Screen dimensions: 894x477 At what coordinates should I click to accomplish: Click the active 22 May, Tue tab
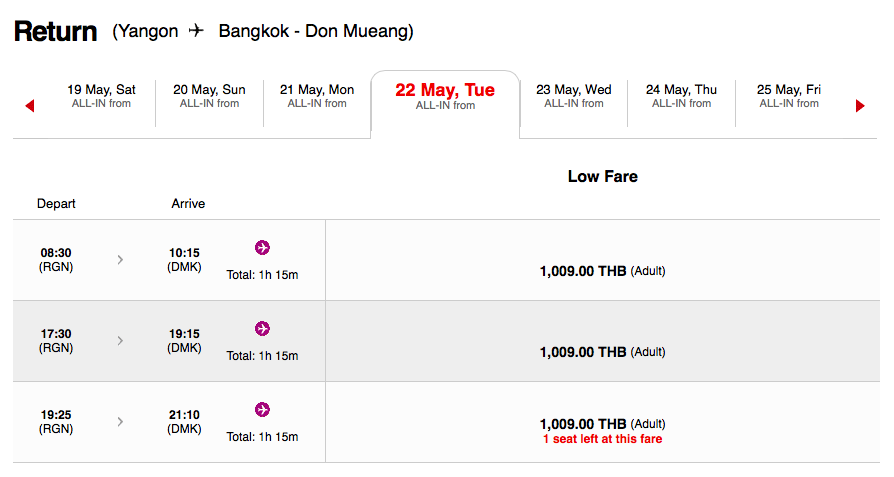(x=445, y=97)
